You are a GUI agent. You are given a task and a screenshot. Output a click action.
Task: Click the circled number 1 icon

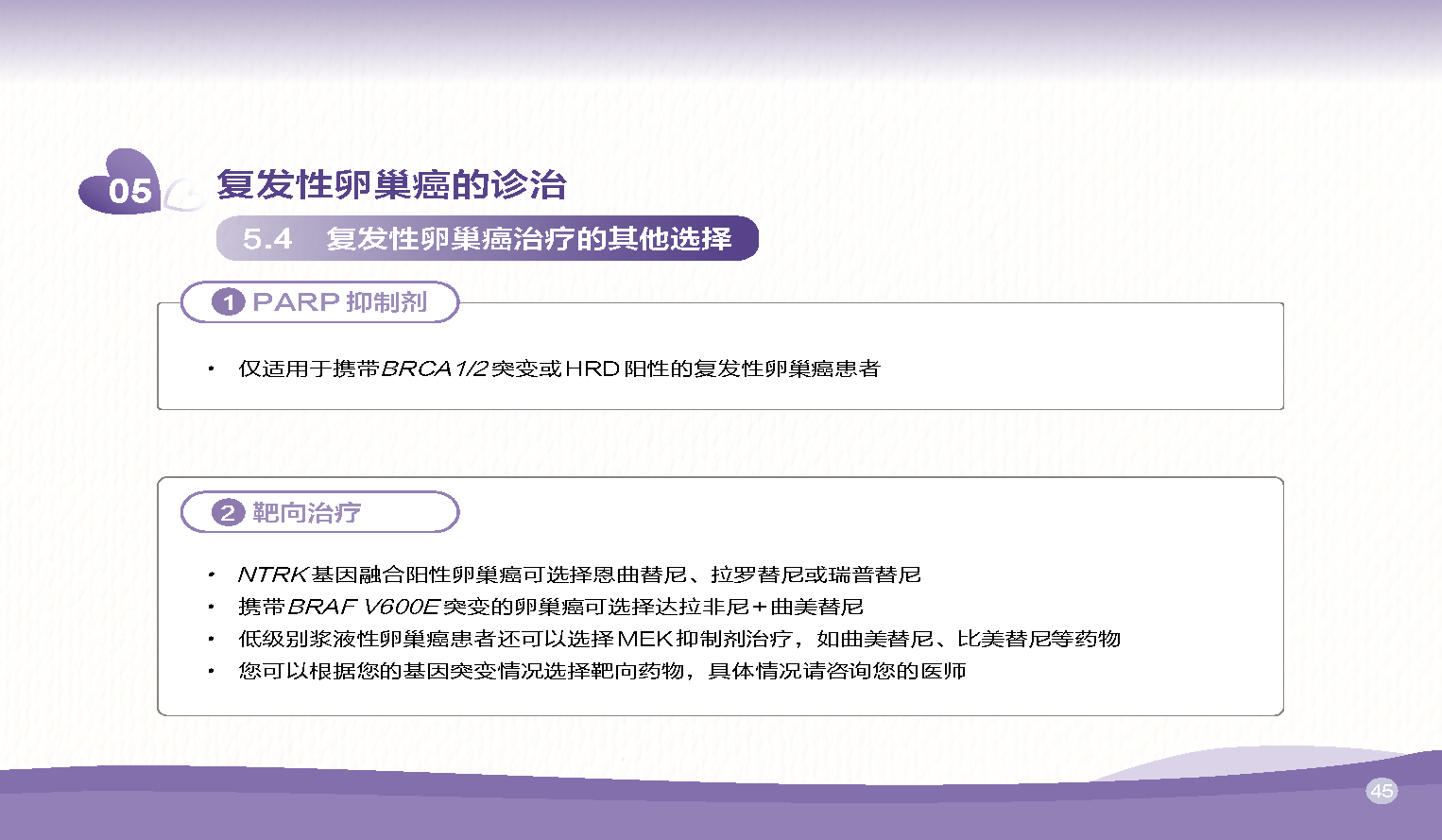(228, 302)
